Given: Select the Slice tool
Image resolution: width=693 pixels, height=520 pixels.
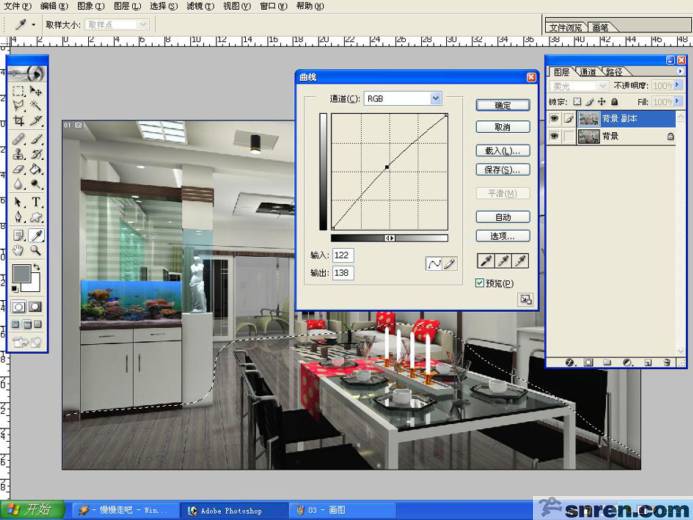Looking at the screenshot, I should [x=36, y=121].
